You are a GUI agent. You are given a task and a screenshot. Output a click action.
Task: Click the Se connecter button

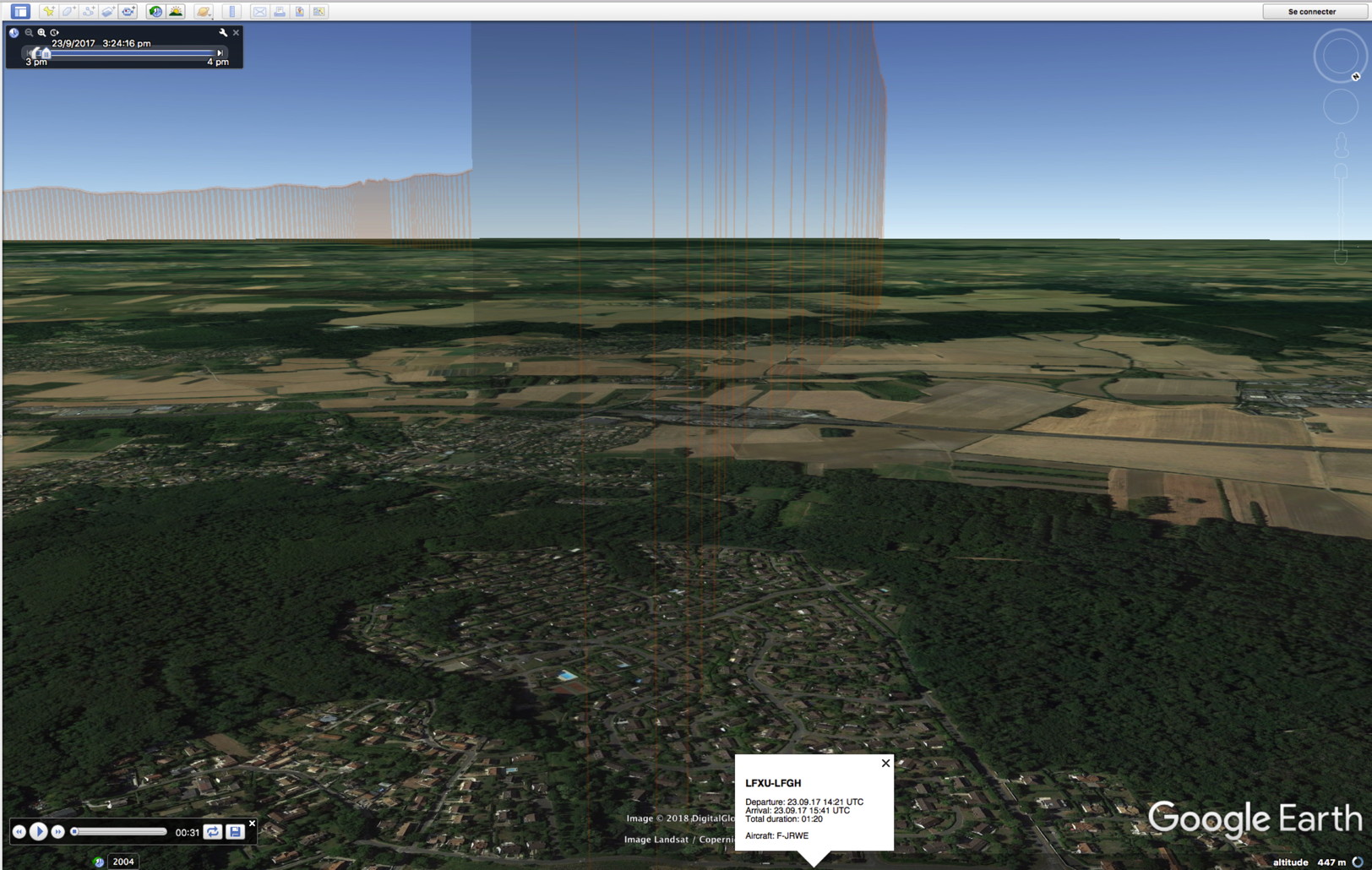(1312, 11)
